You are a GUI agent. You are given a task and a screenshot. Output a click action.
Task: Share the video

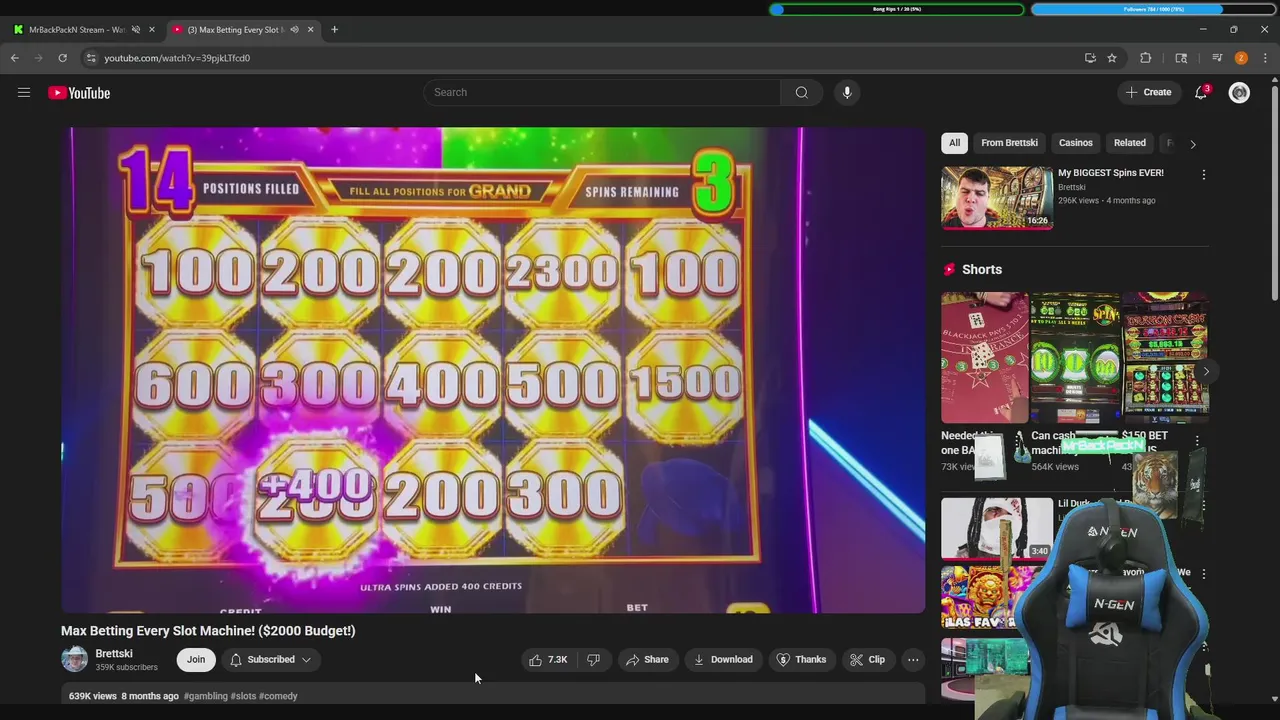click(646, 659)
